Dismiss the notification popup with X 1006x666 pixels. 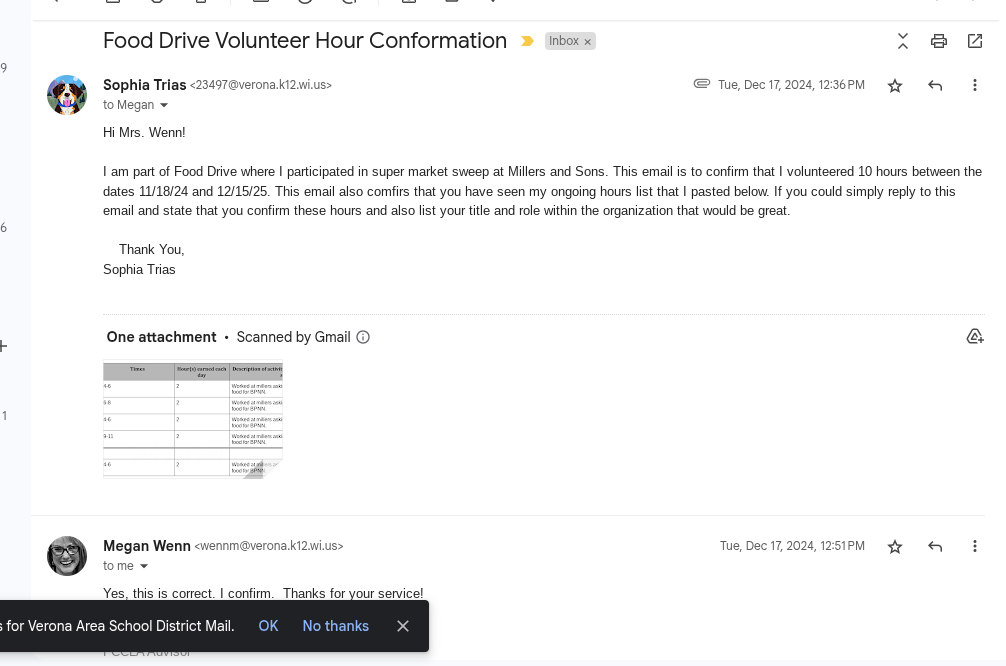403,626
